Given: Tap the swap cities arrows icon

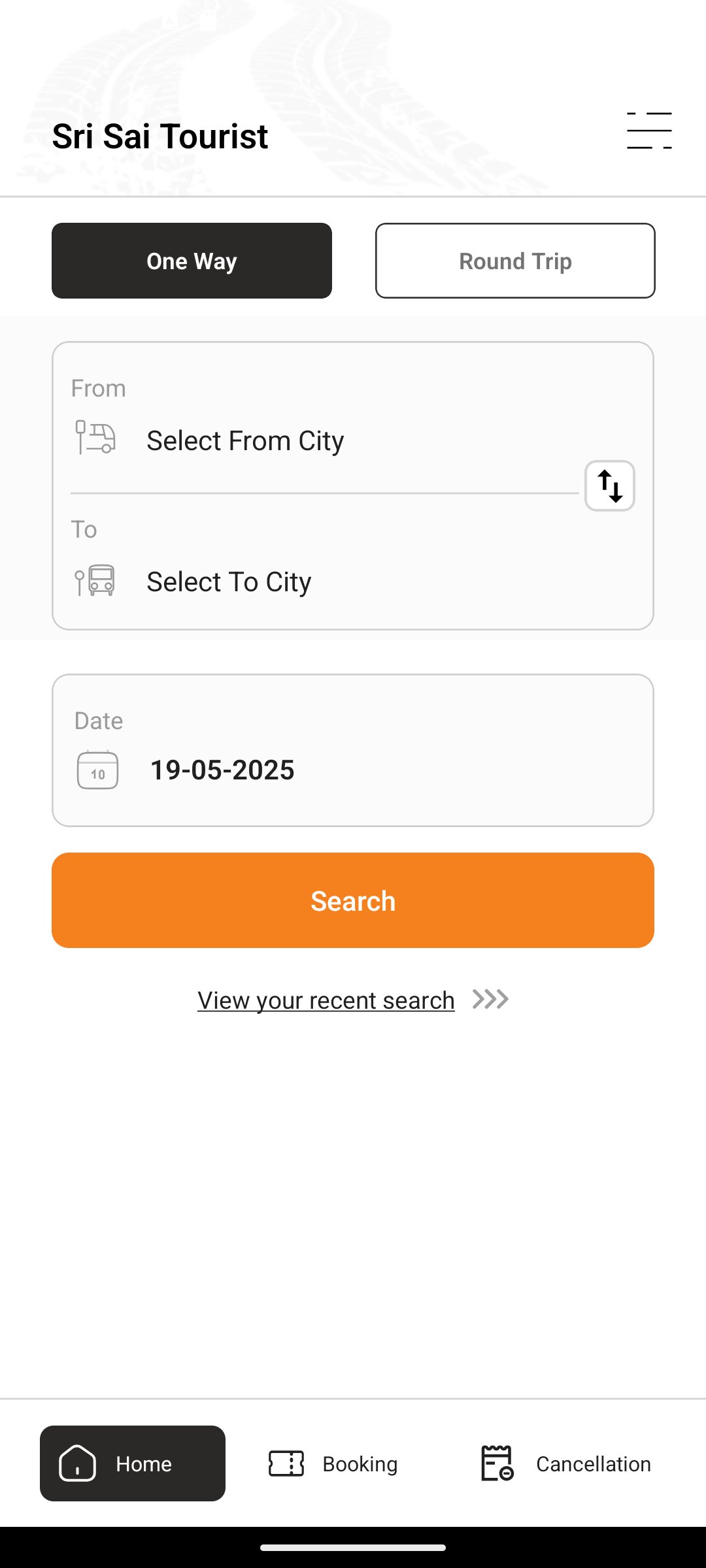Looking at the screenshot, I should tap(610, 486).
